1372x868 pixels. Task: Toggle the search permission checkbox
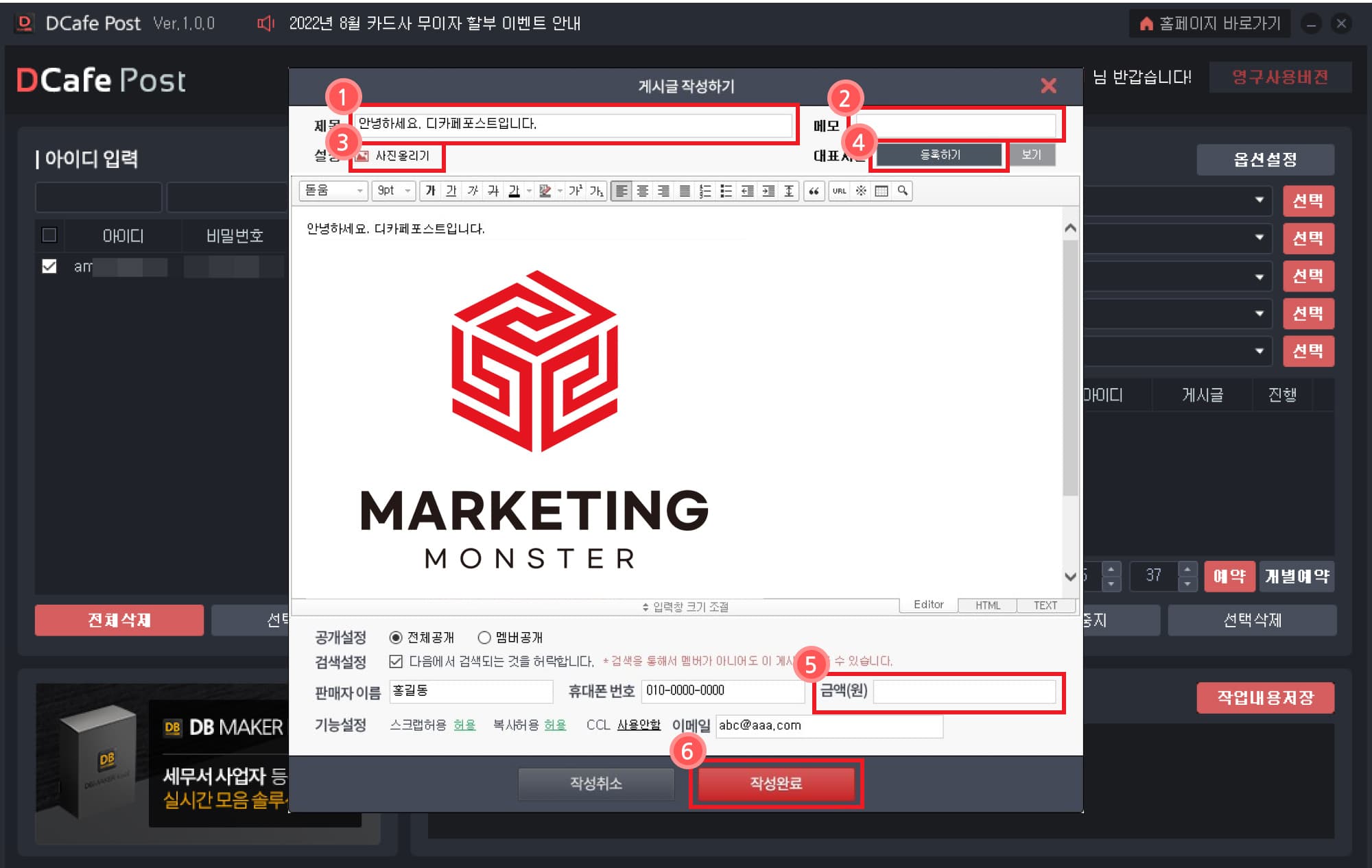pos(396,662)
